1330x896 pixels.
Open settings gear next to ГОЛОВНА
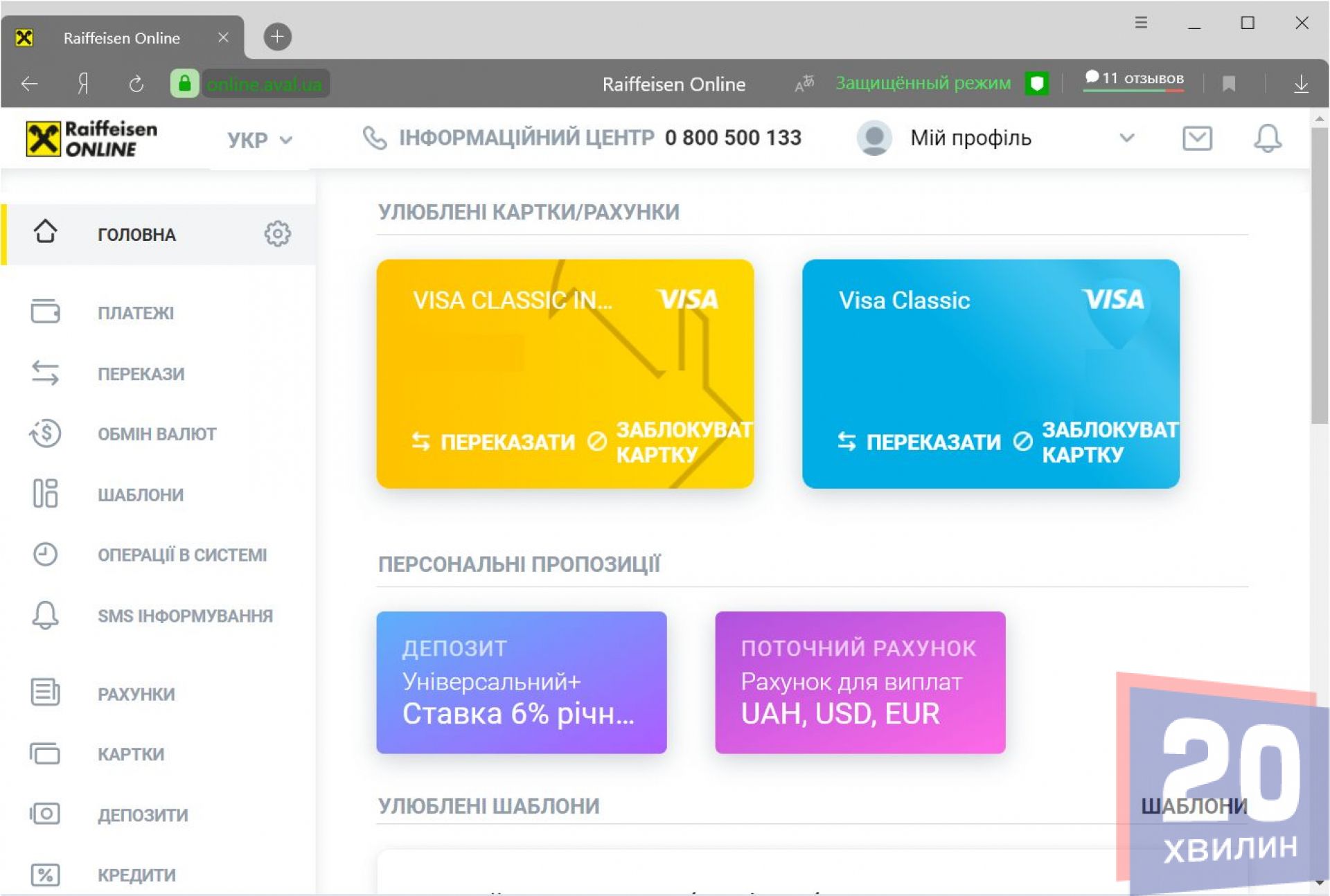(x=277, y=234)
